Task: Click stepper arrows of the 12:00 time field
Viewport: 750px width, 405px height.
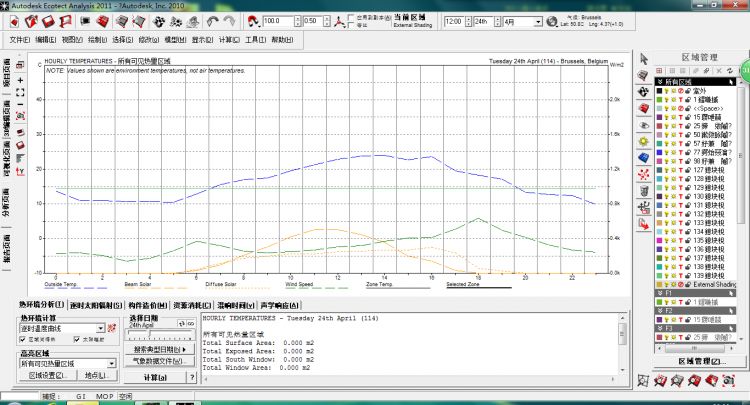Action: 468,22
